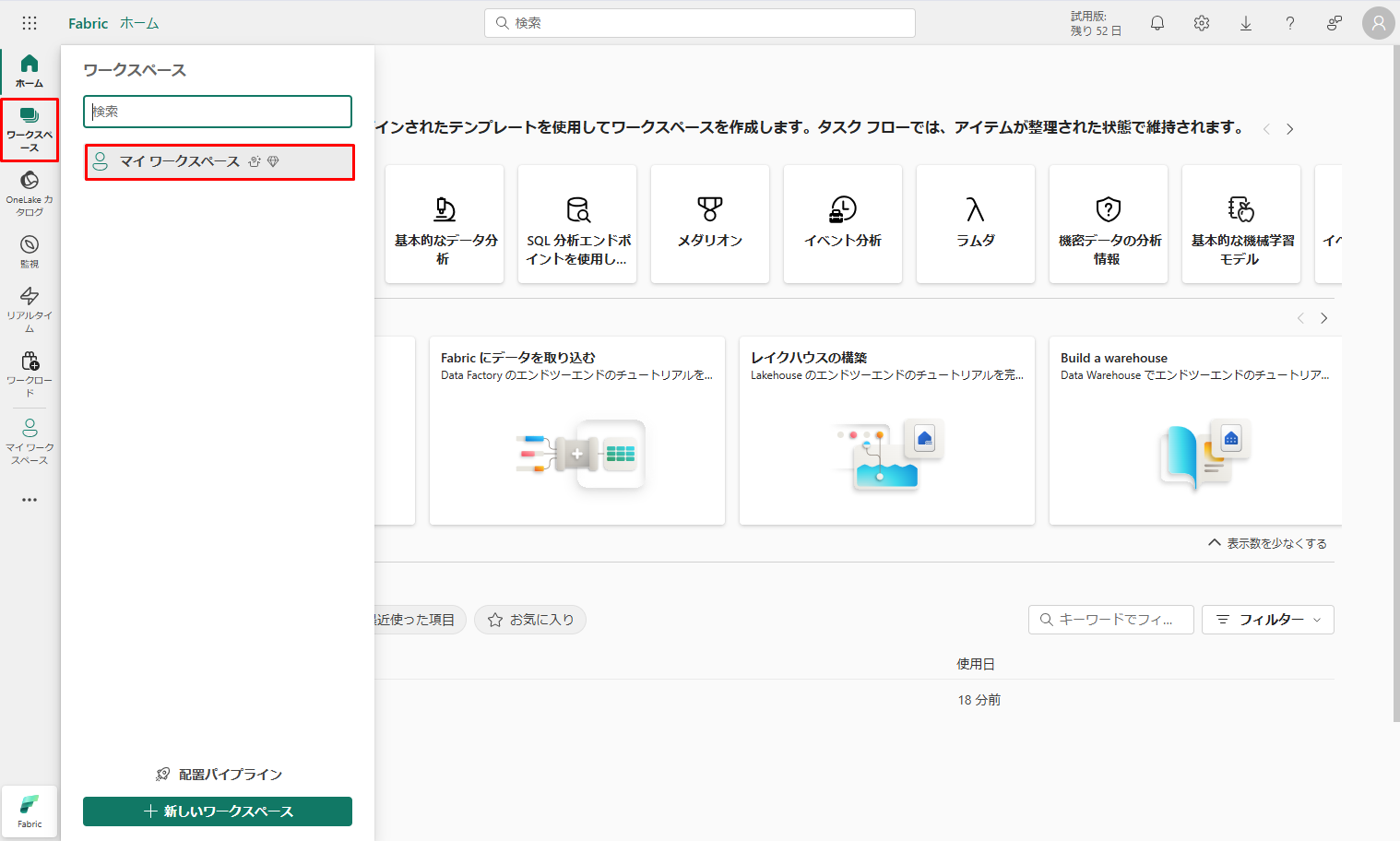Viewport: 1400px width, 841px height.
Task: Select the お気に入り tab
Action: coord(530,620)
